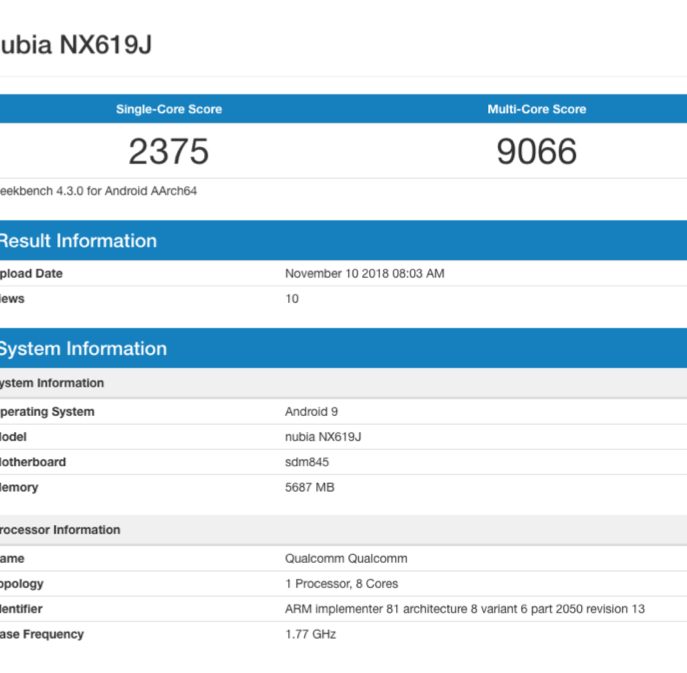The width and height of the screenshot is (687, 673).
Task: Click the Processor Information subheader row
Action: pyautogui.click(x=60, y=530)
